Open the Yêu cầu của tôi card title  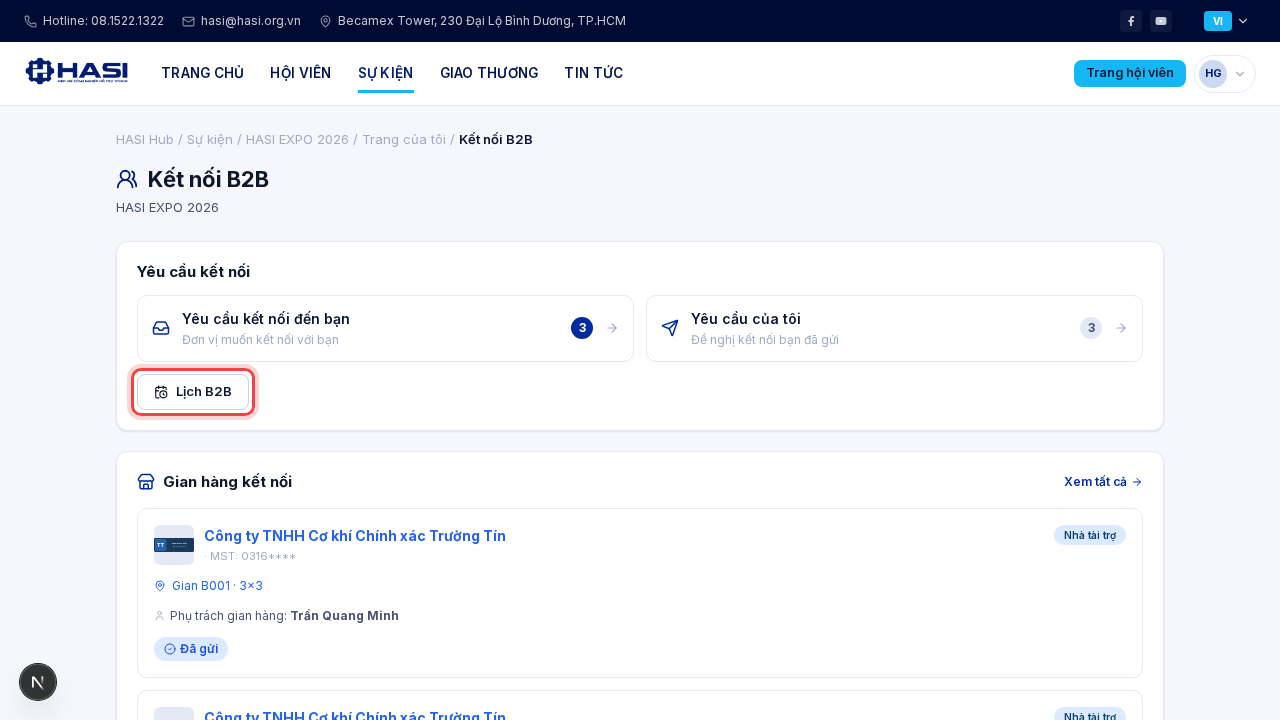(x=746, y=319)
